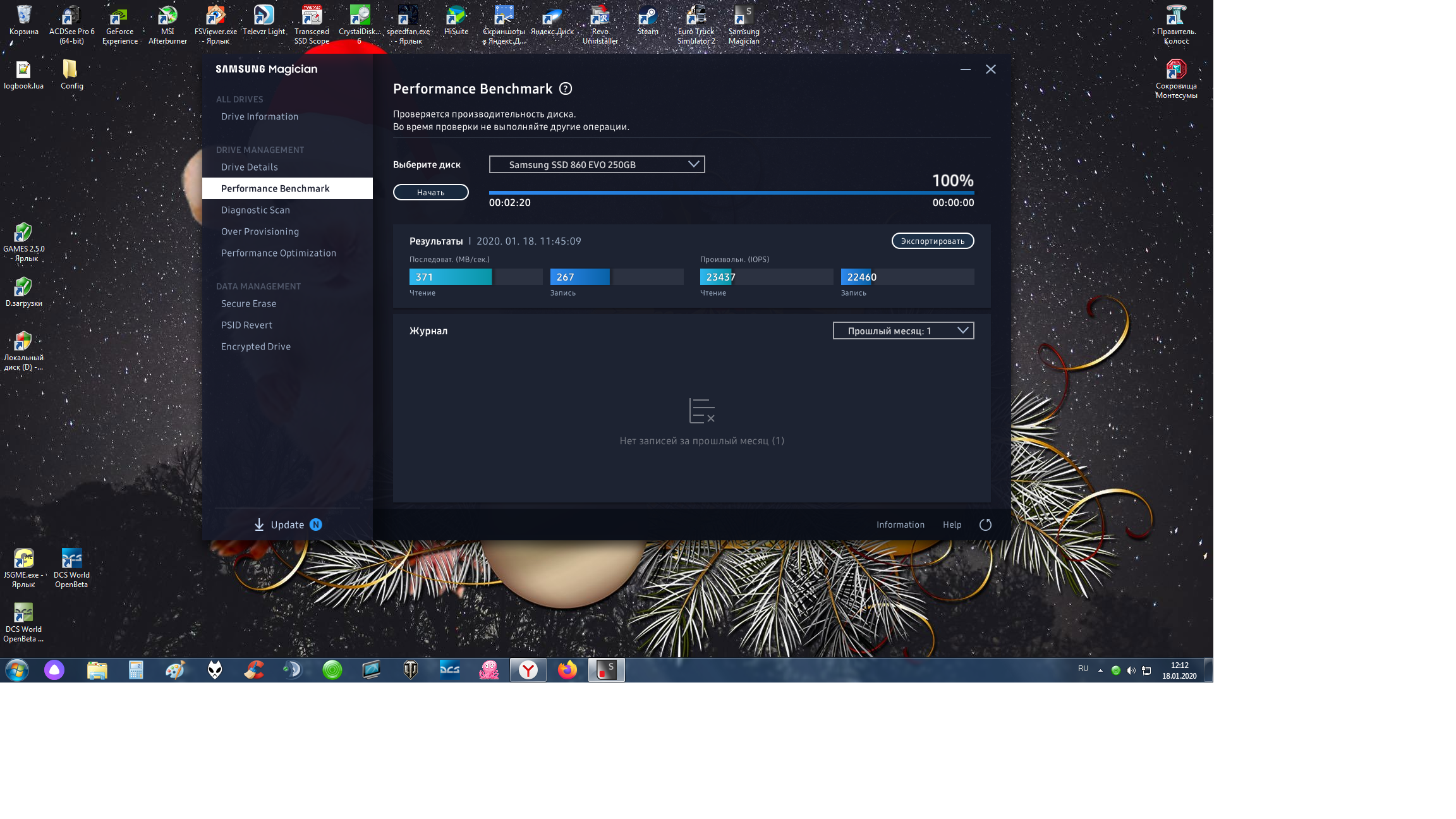Click the Update download arrow icon
Image resolution: width=1456 pixels, height=819 pixels.
259,525
